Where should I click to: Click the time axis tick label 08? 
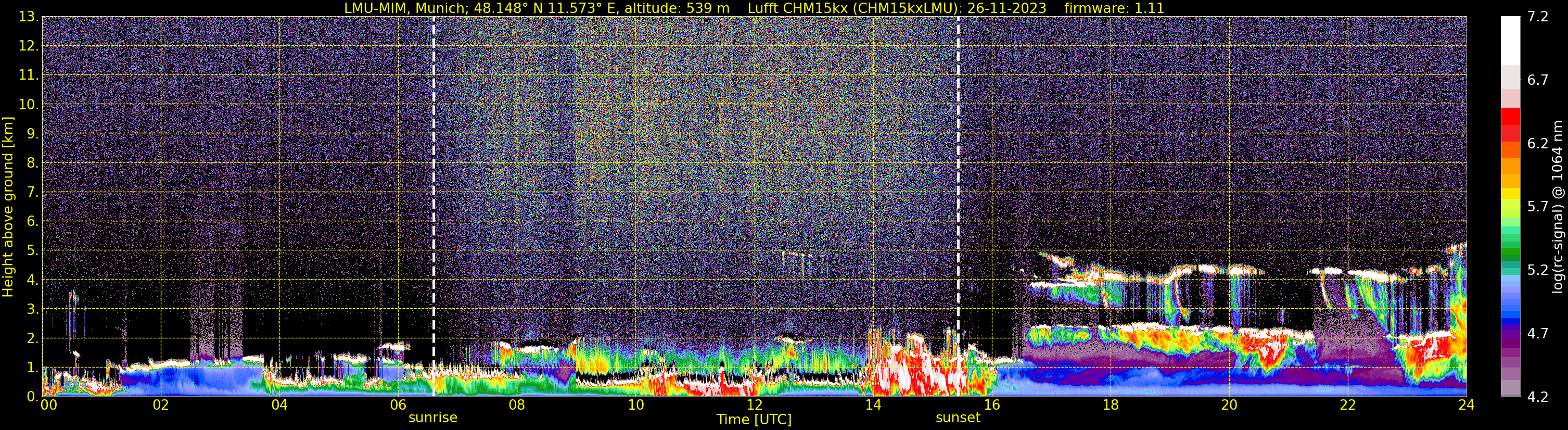pyautogui.click(x=517, y=405)
